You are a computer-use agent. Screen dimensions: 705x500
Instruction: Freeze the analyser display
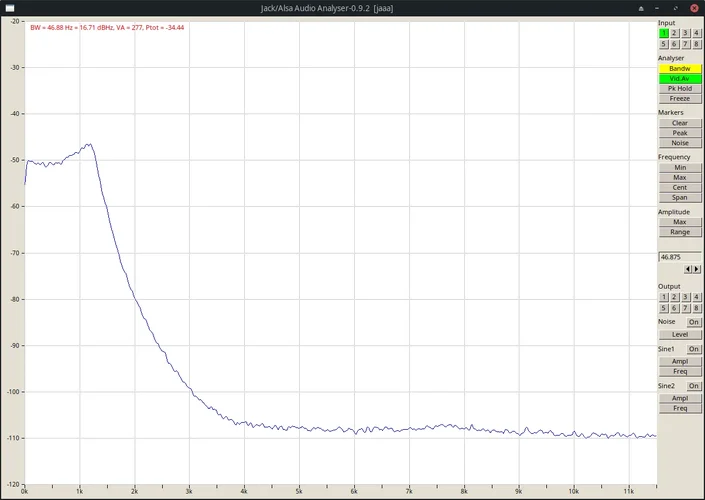click(x=680, y=98)
